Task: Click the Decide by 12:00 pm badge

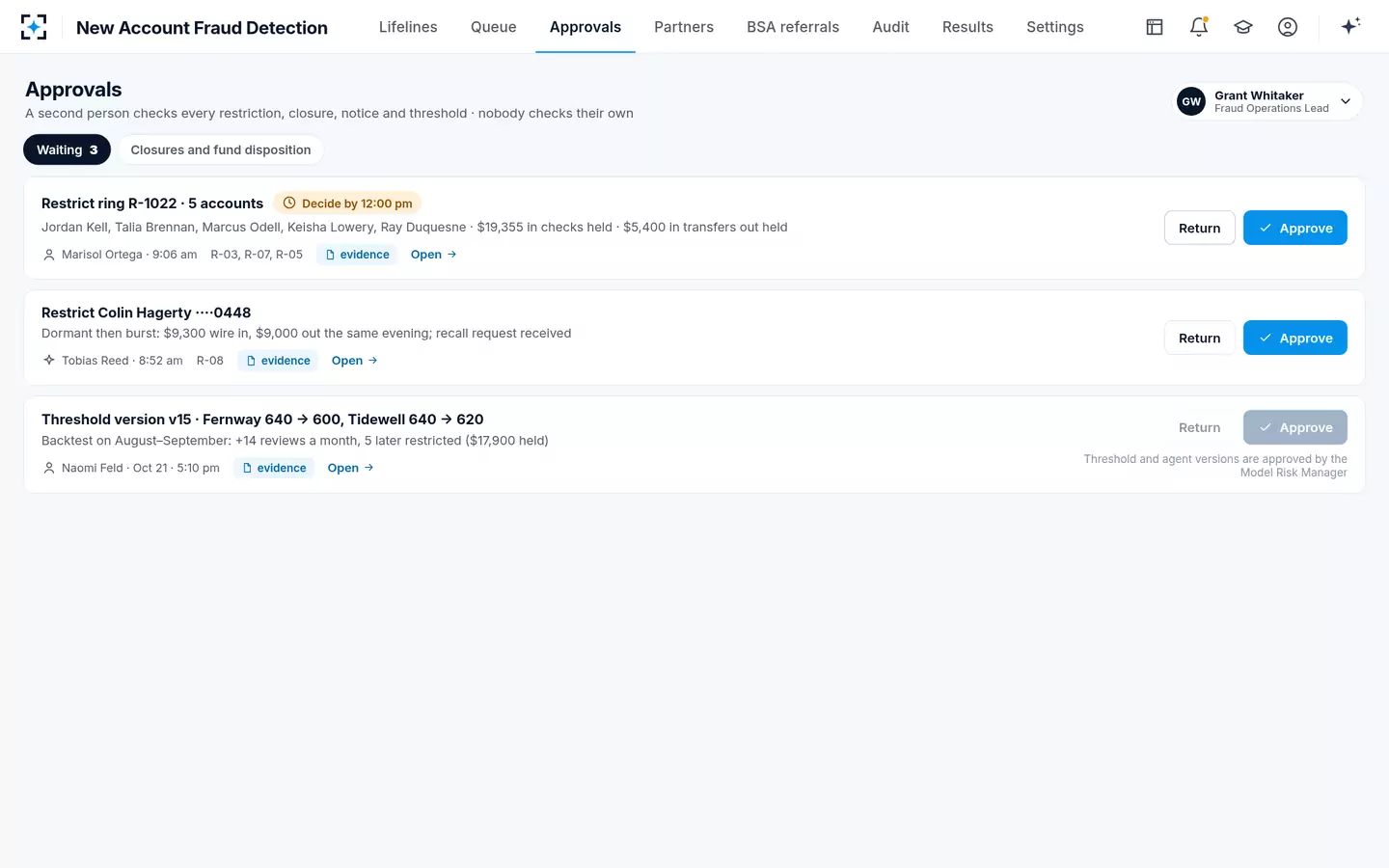Action: click(x=347, y=203)
